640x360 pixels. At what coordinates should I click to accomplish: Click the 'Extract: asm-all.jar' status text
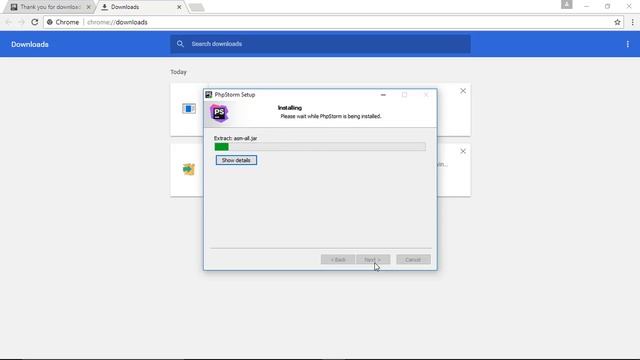click(x=236, y=138)
